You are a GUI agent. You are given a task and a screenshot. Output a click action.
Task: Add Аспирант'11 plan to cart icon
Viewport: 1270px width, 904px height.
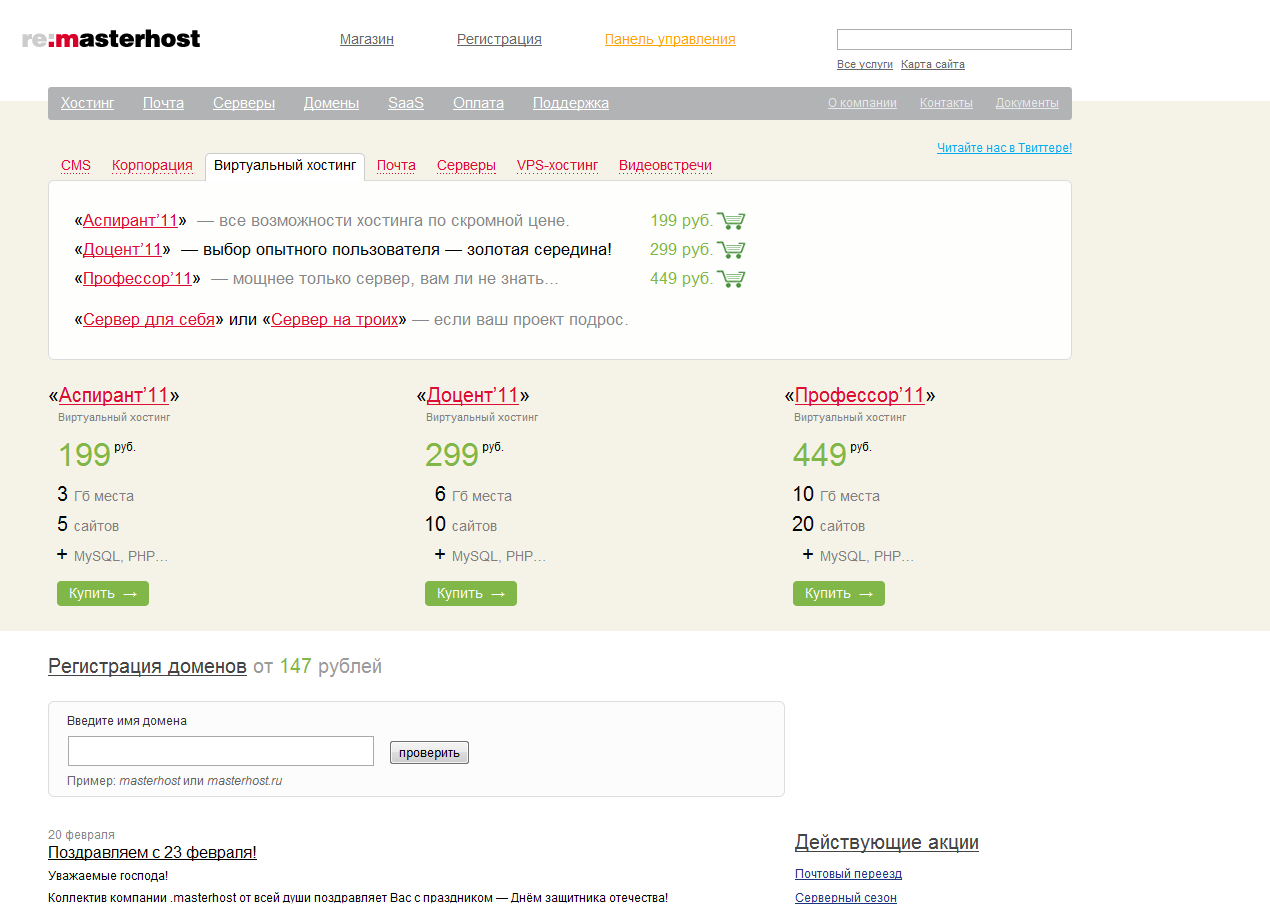731,221
